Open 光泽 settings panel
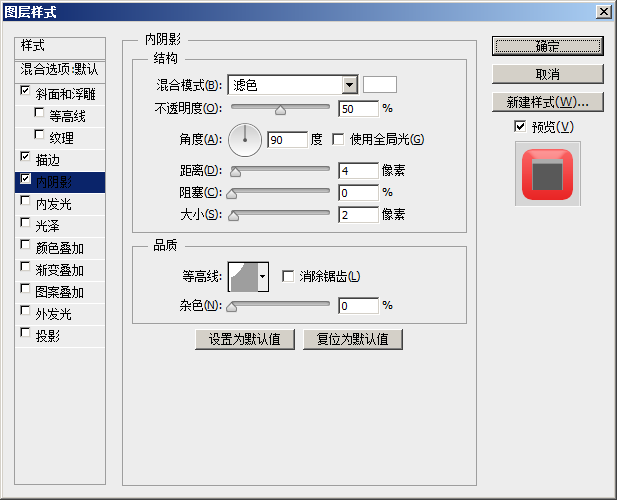617x500 pixels. (48, 226)
